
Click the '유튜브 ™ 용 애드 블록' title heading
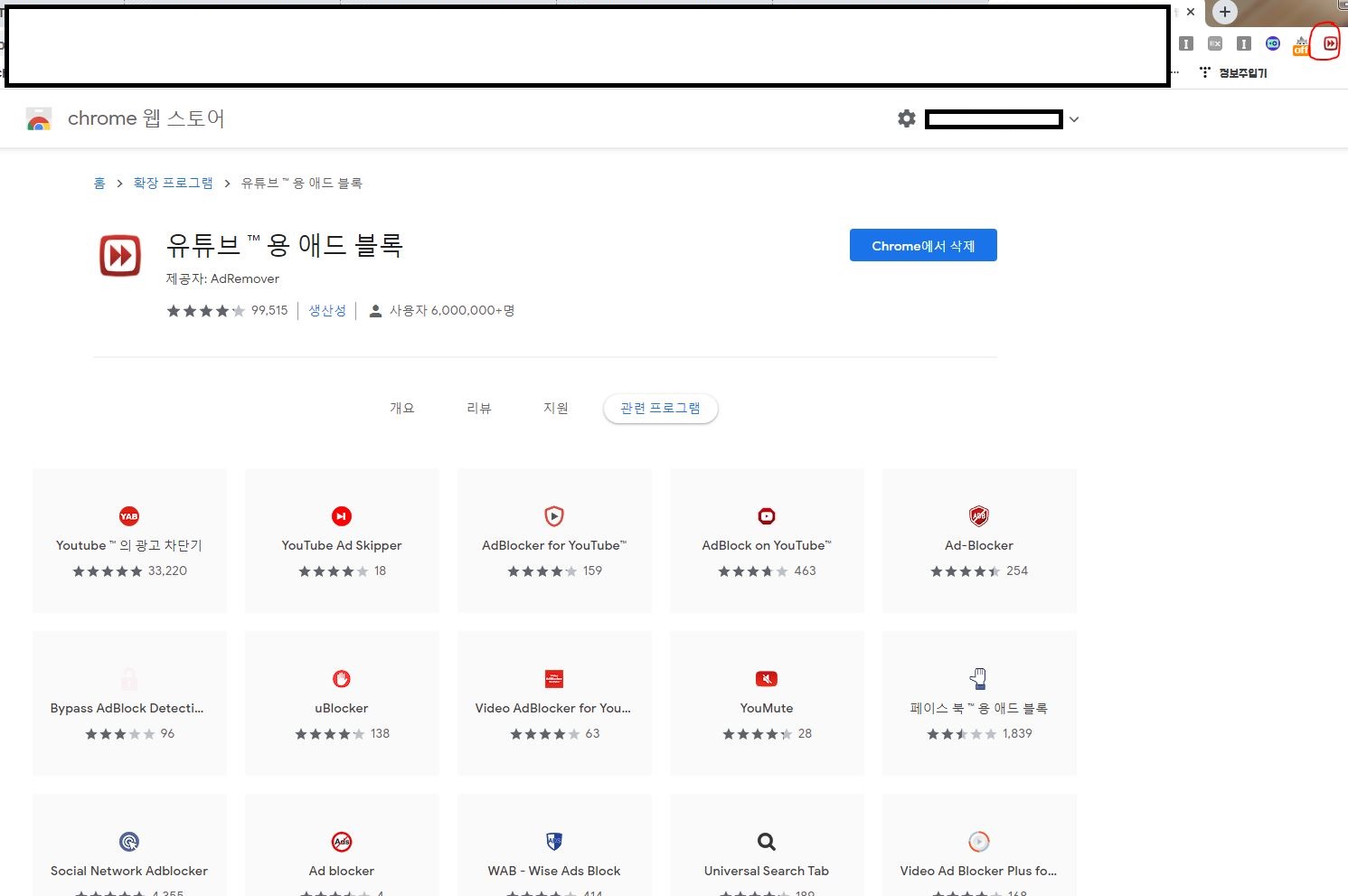pos(285,245)
